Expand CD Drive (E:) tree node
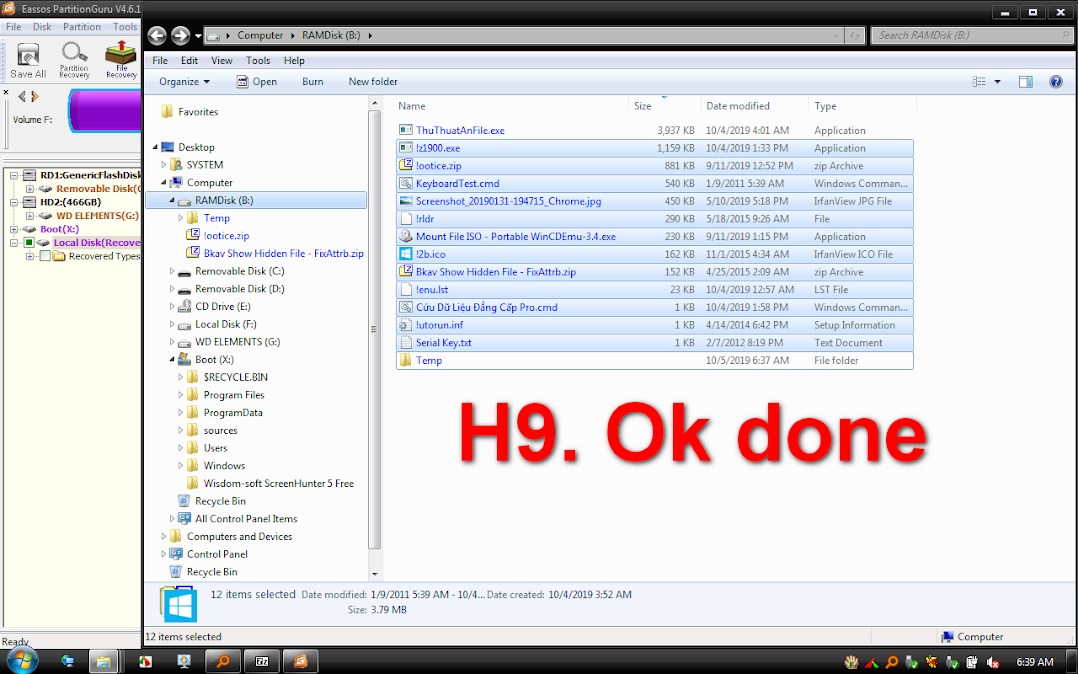The width and height of the screenshot is (1078, 674). click(172, 307)
